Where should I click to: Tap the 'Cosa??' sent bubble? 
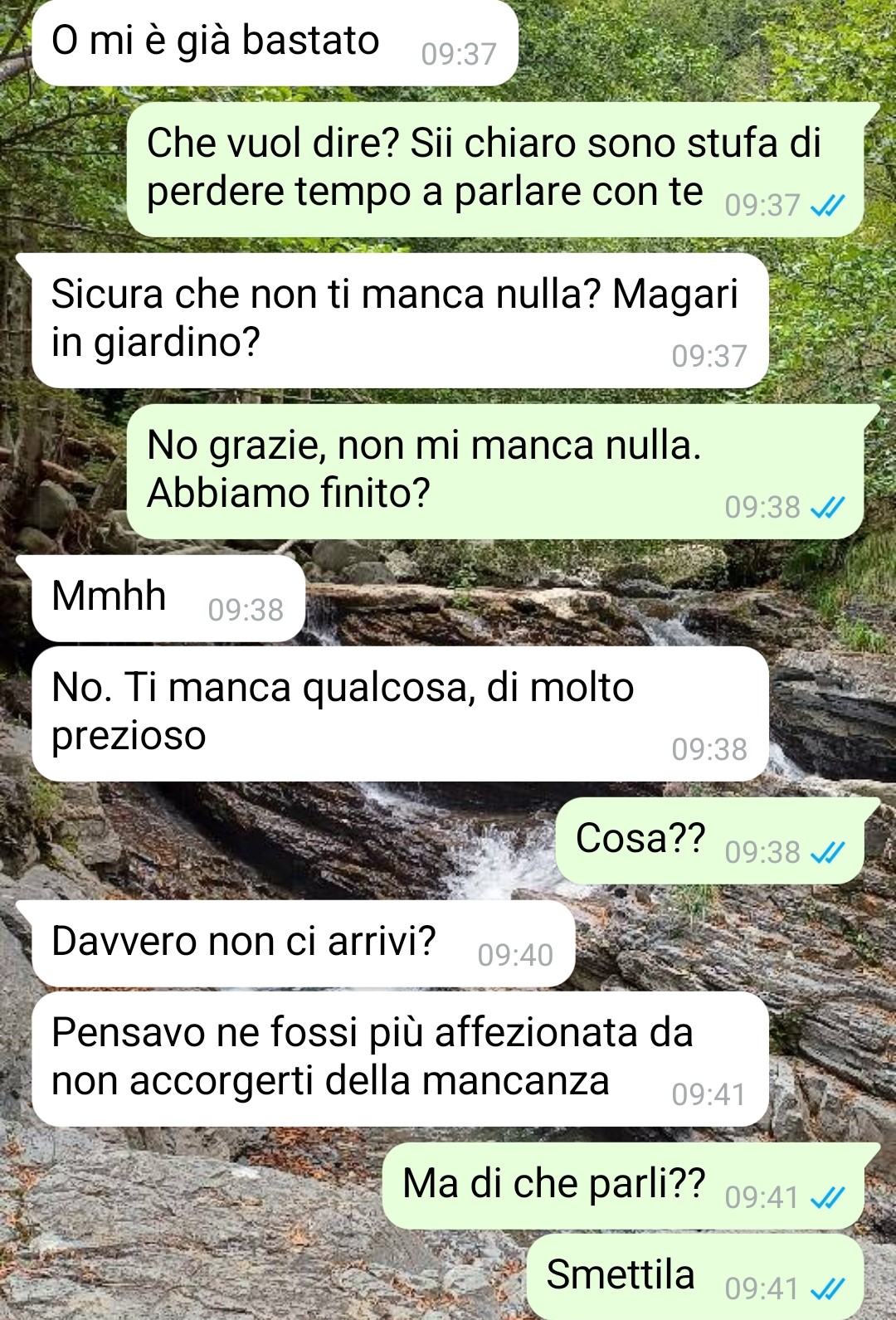click(709, 840)
